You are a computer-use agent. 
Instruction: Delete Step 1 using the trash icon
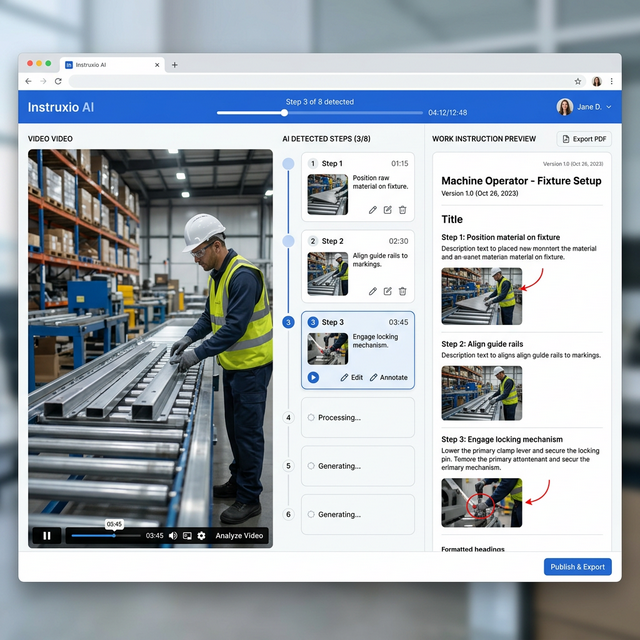click(x=402, y=210)
